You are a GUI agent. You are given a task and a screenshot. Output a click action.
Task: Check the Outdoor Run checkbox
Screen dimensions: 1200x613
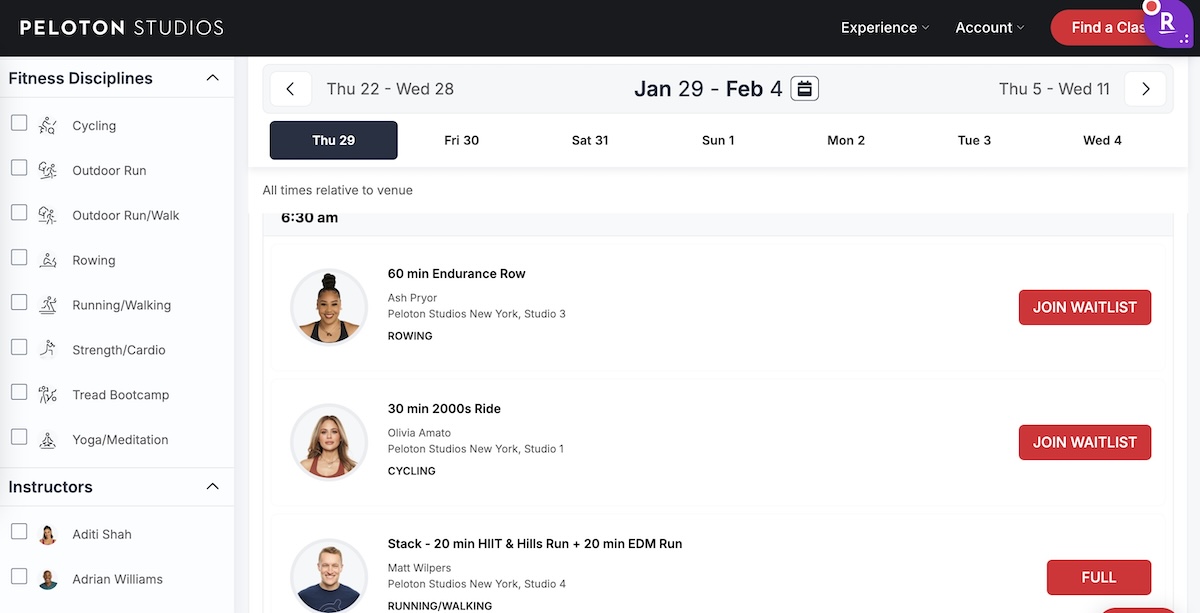point(19,168)
